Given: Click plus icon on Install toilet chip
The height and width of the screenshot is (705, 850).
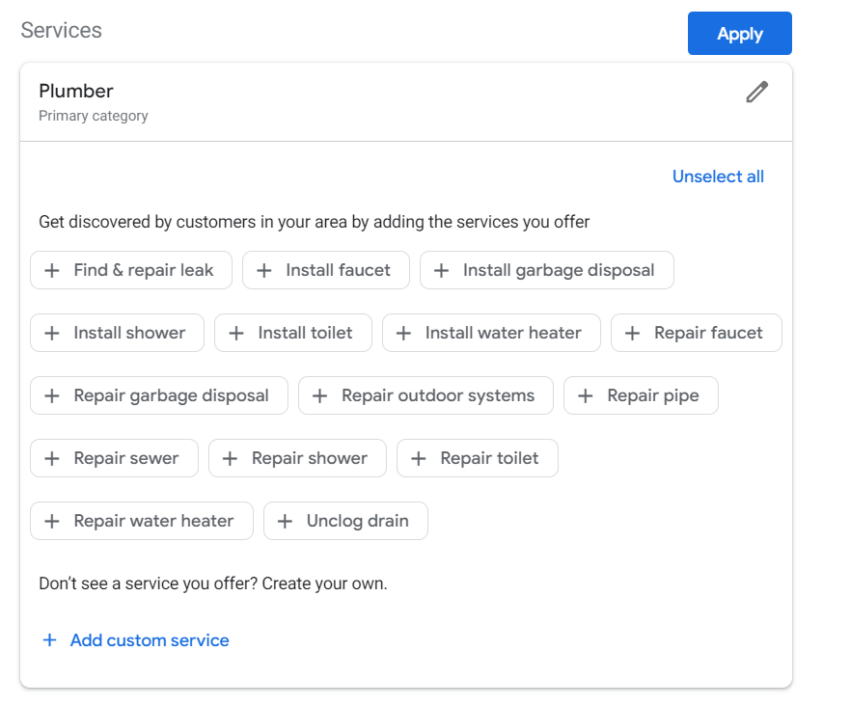Looking at the screenshot, I should coord(236,333).
